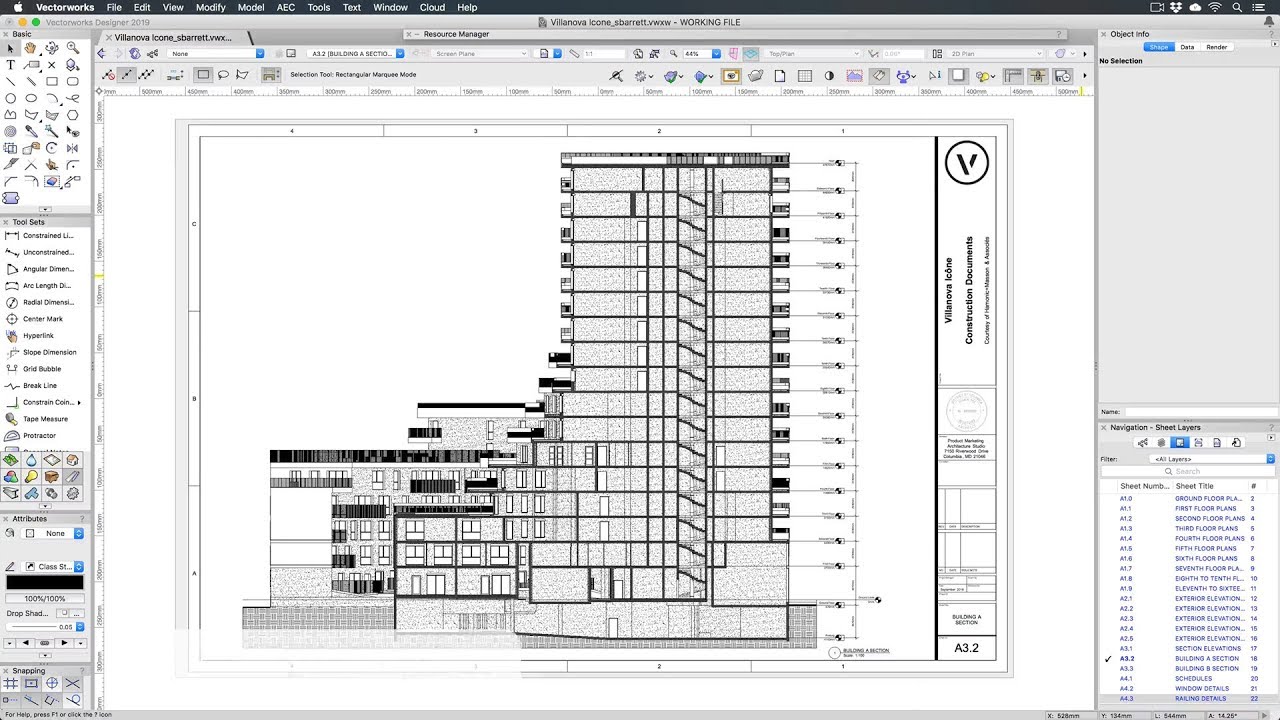
Task: Click the Fit to Objects toolbar icon
Action: 655,53
